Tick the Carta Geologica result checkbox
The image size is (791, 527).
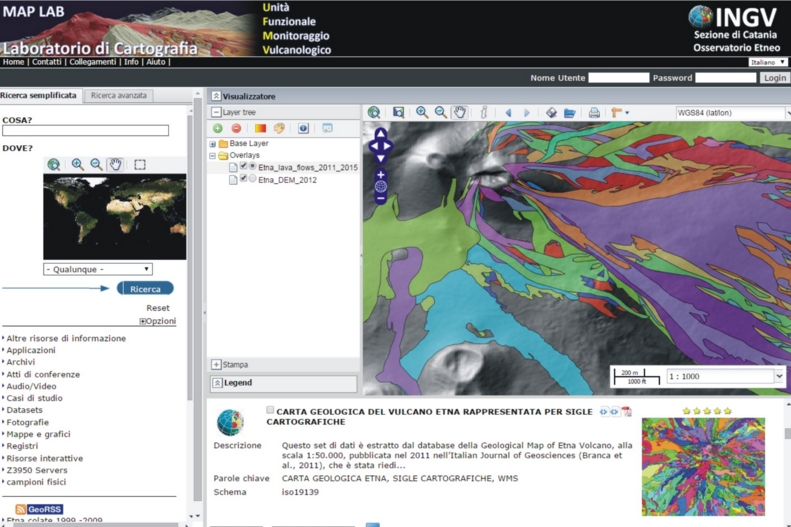click(270, 410)
